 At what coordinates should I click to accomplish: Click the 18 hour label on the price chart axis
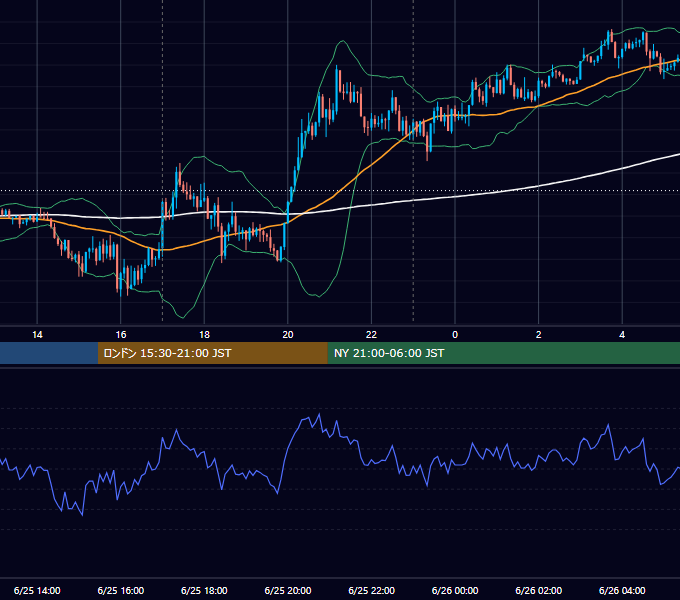point(204,335)
